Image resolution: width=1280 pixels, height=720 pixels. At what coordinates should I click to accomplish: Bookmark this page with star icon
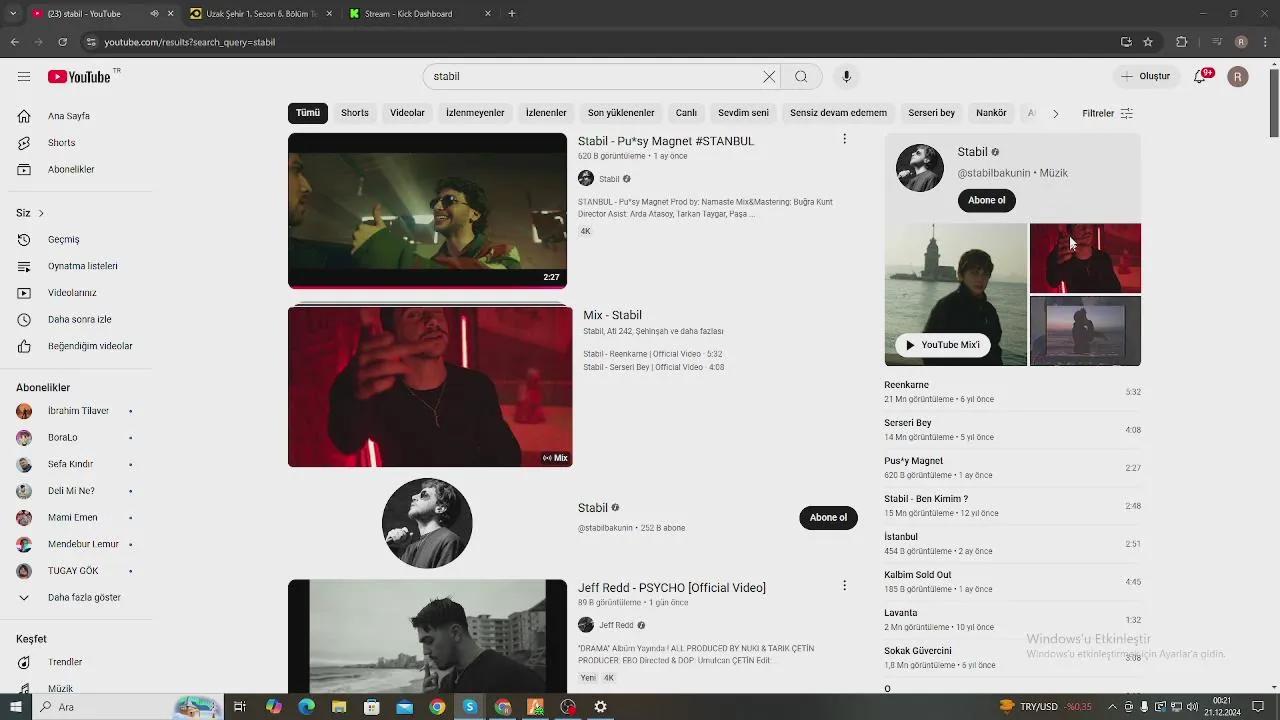(1148, 42)
